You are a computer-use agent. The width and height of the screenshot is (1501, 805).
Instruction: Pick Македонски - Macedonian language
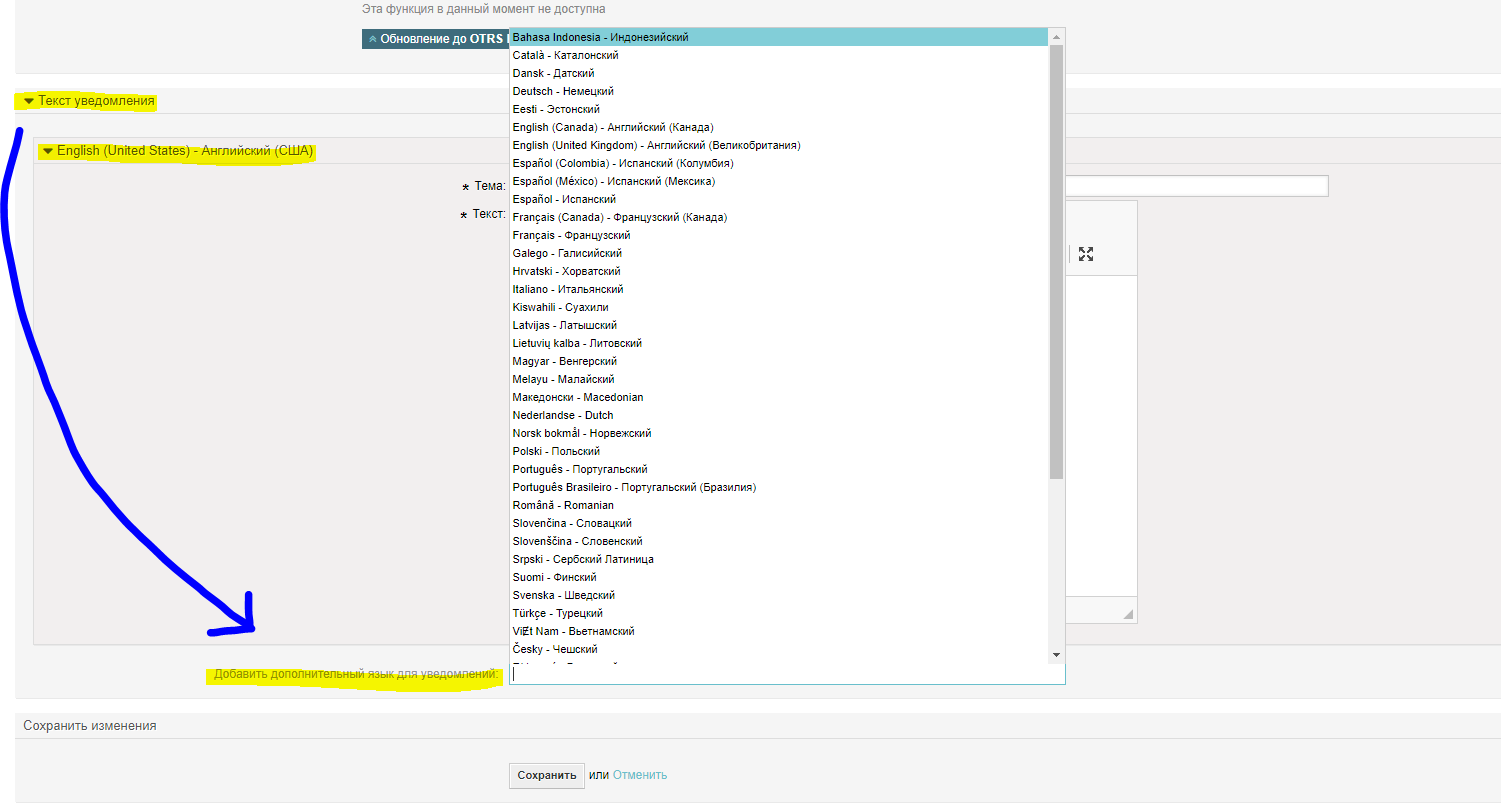[779, 397]
